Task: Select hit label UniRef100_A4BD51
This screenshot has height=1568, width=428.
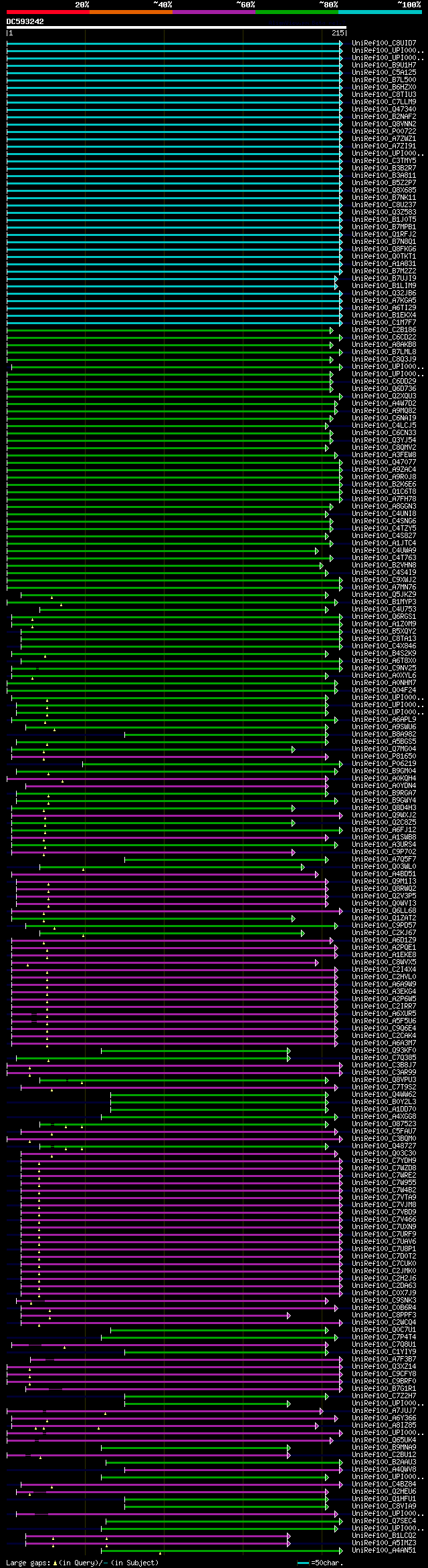Action: click(384, 874)
